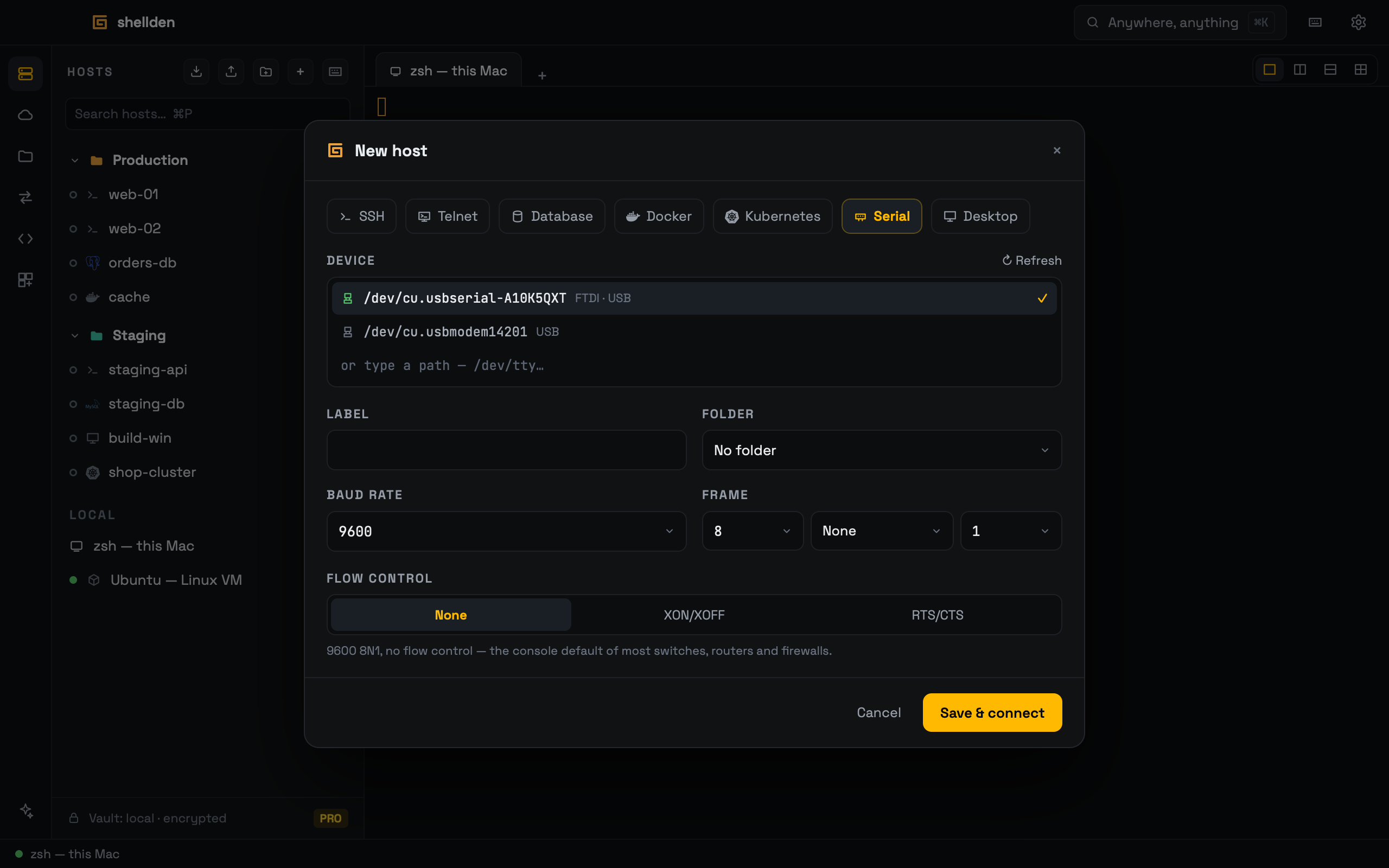Select grid four-pane layout icon

tap(1361, 69)
